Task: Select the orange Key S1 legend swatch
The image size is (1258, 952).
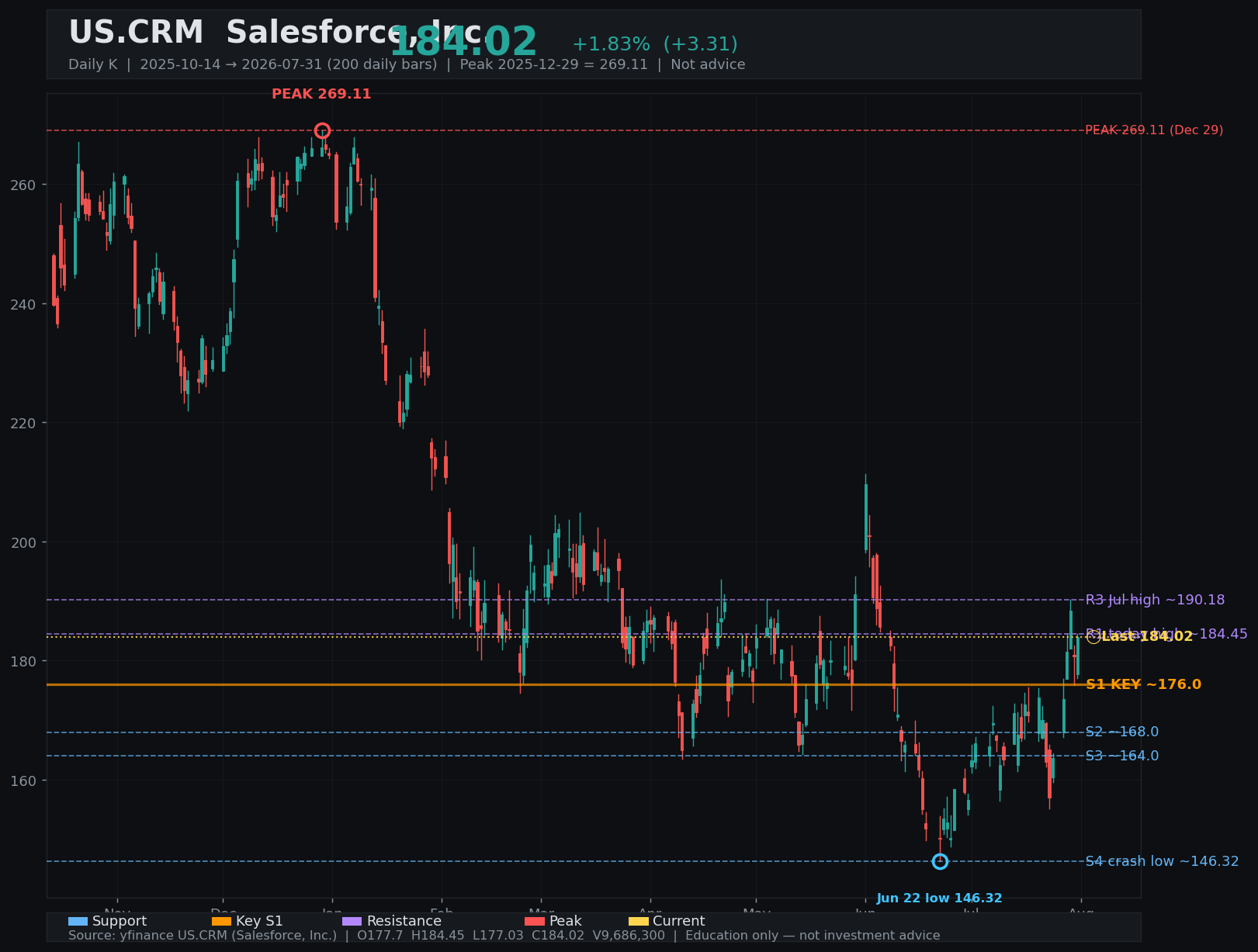Action: pos(221,921)
